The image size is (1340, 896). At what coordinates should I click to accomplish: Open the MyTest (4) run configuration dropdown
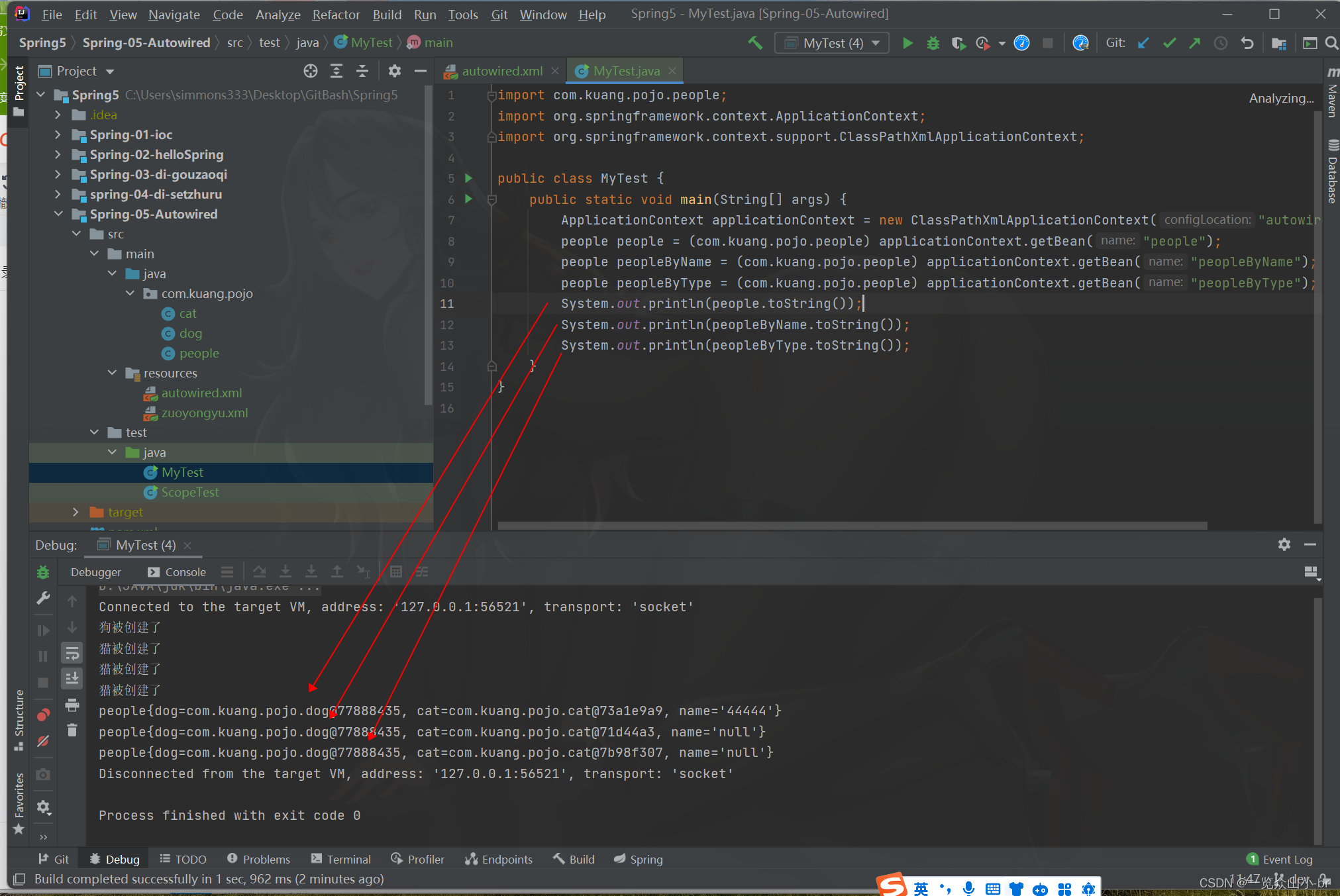pyautogui.click(x=832, y=43)
